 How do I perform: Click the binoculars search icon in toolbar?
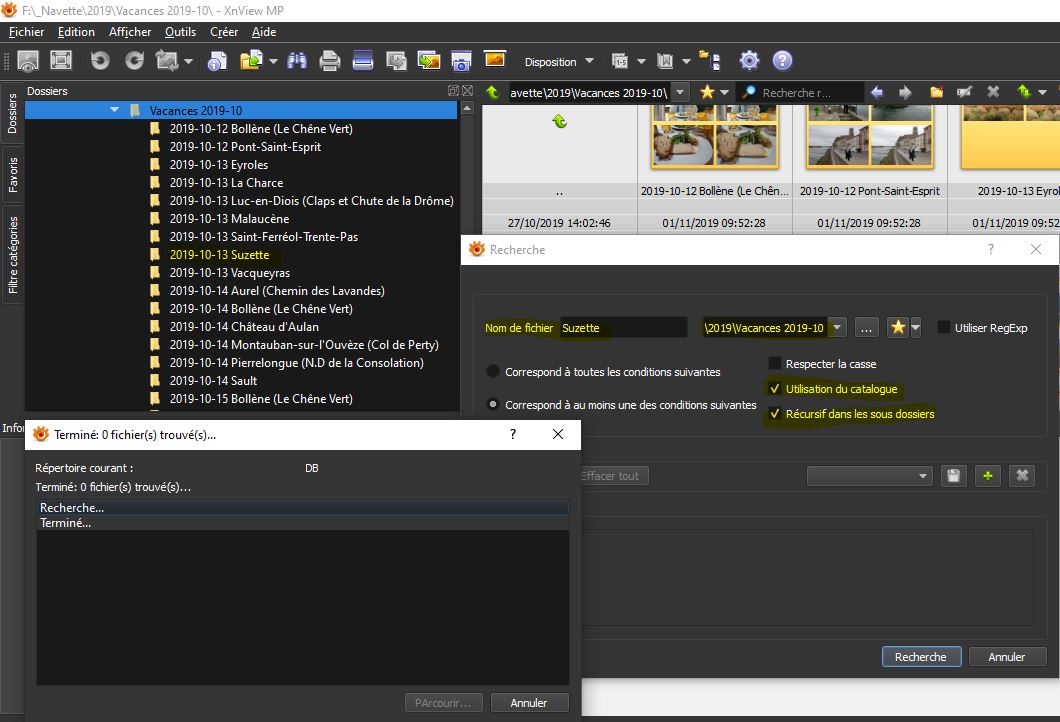(x=297, y=61)
